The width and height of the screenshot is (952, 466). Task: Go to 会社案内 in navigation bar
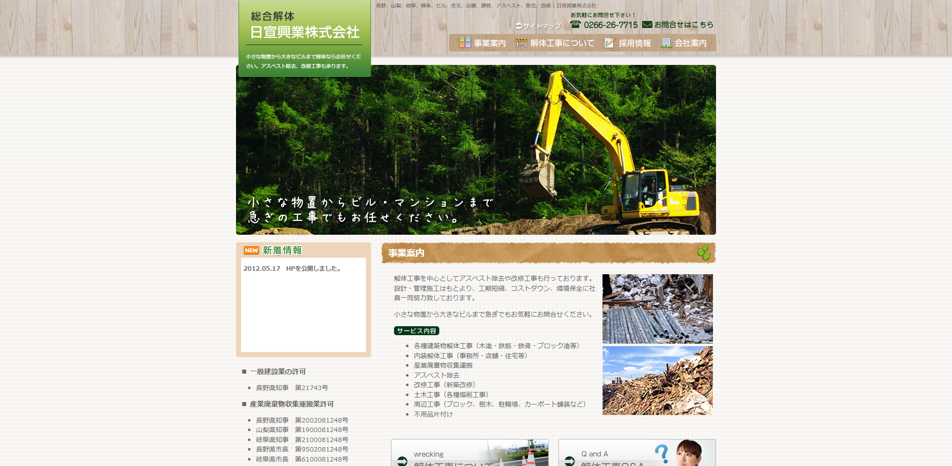tap(690, 43)
